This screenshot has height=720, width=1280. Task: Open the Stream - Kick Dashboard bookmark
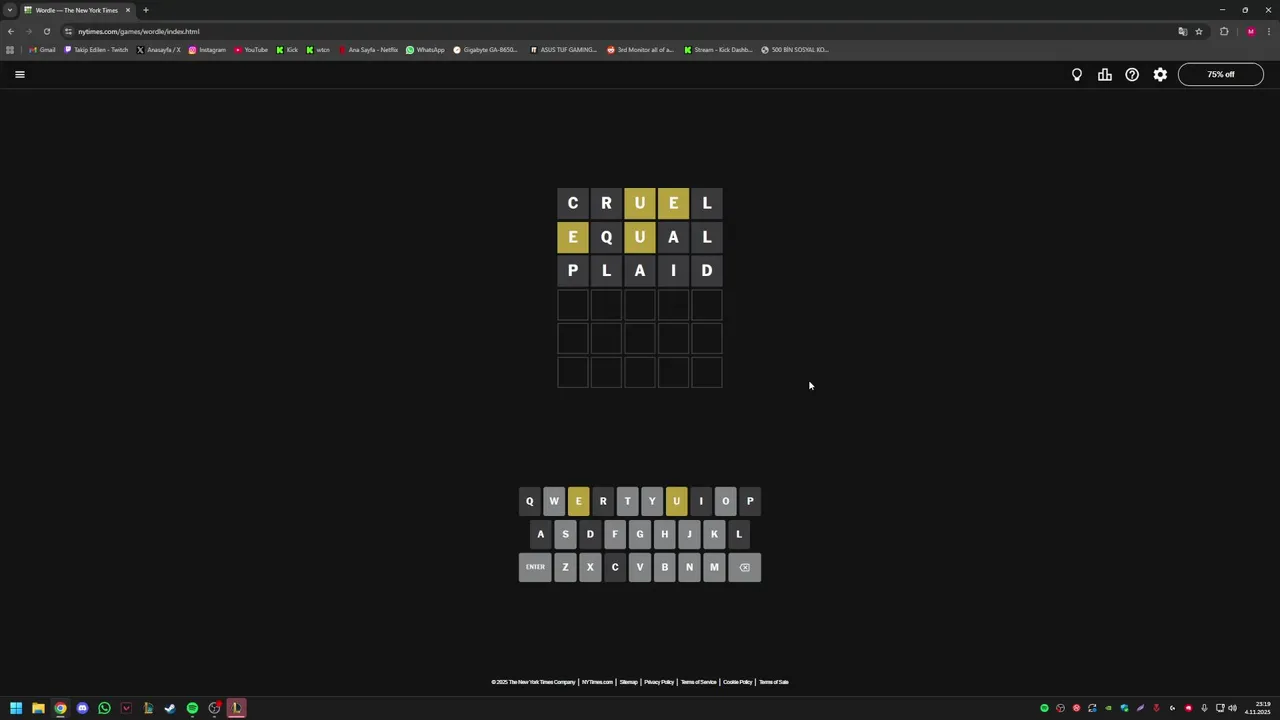pos(718,49)
